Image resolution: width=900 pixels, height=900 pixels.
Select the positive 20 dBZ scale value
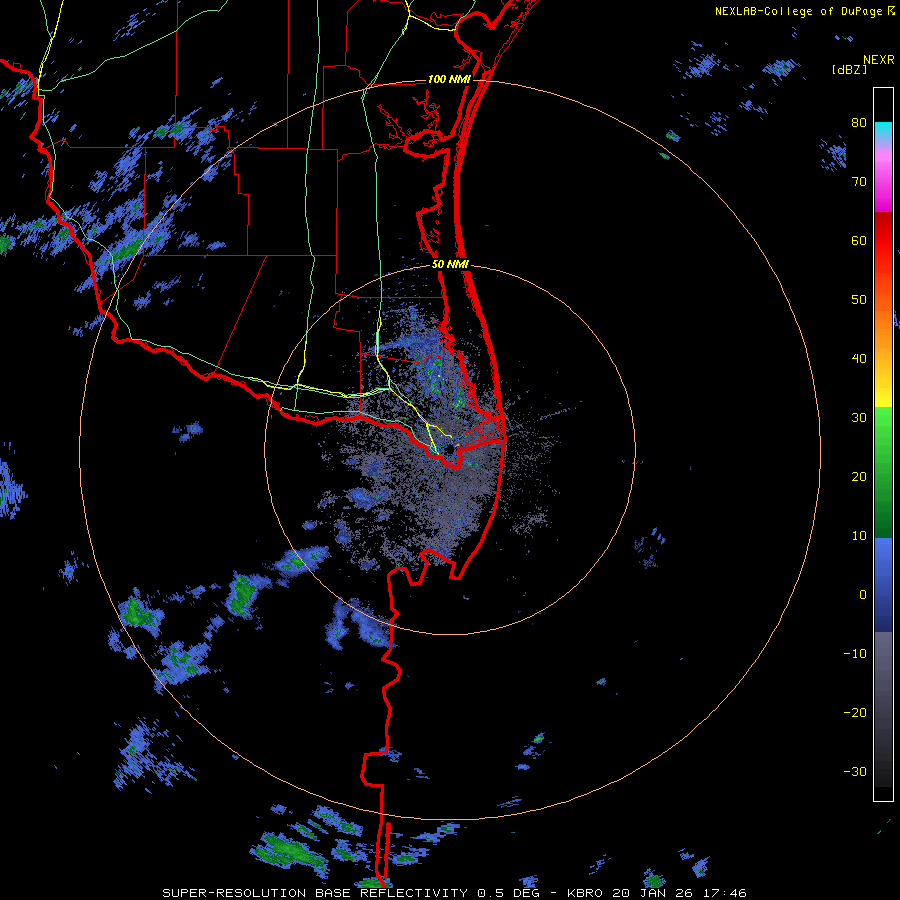click(x=859, y=476)
